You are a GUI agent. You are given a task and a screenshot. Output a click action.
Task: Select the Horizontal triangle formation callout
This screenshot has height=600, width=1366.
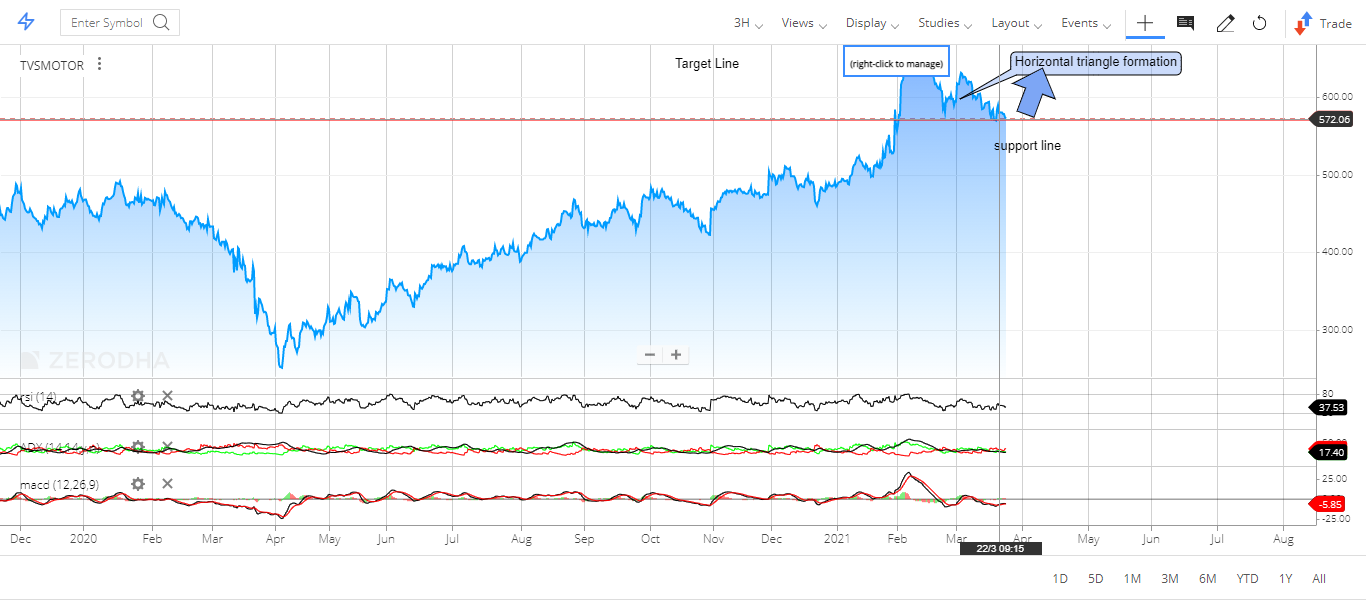pyautogui.click(x=1096, y=62)
